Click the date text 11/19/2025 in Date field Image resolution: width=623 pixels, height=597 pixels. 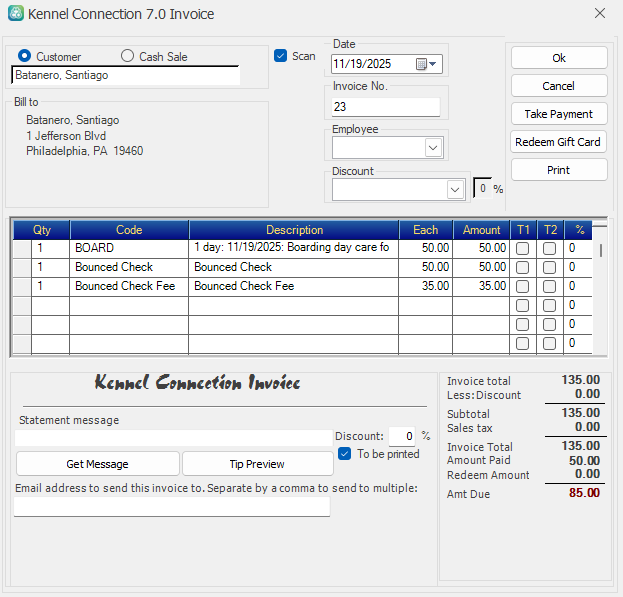pyautogui.click(x=362, y=64)
